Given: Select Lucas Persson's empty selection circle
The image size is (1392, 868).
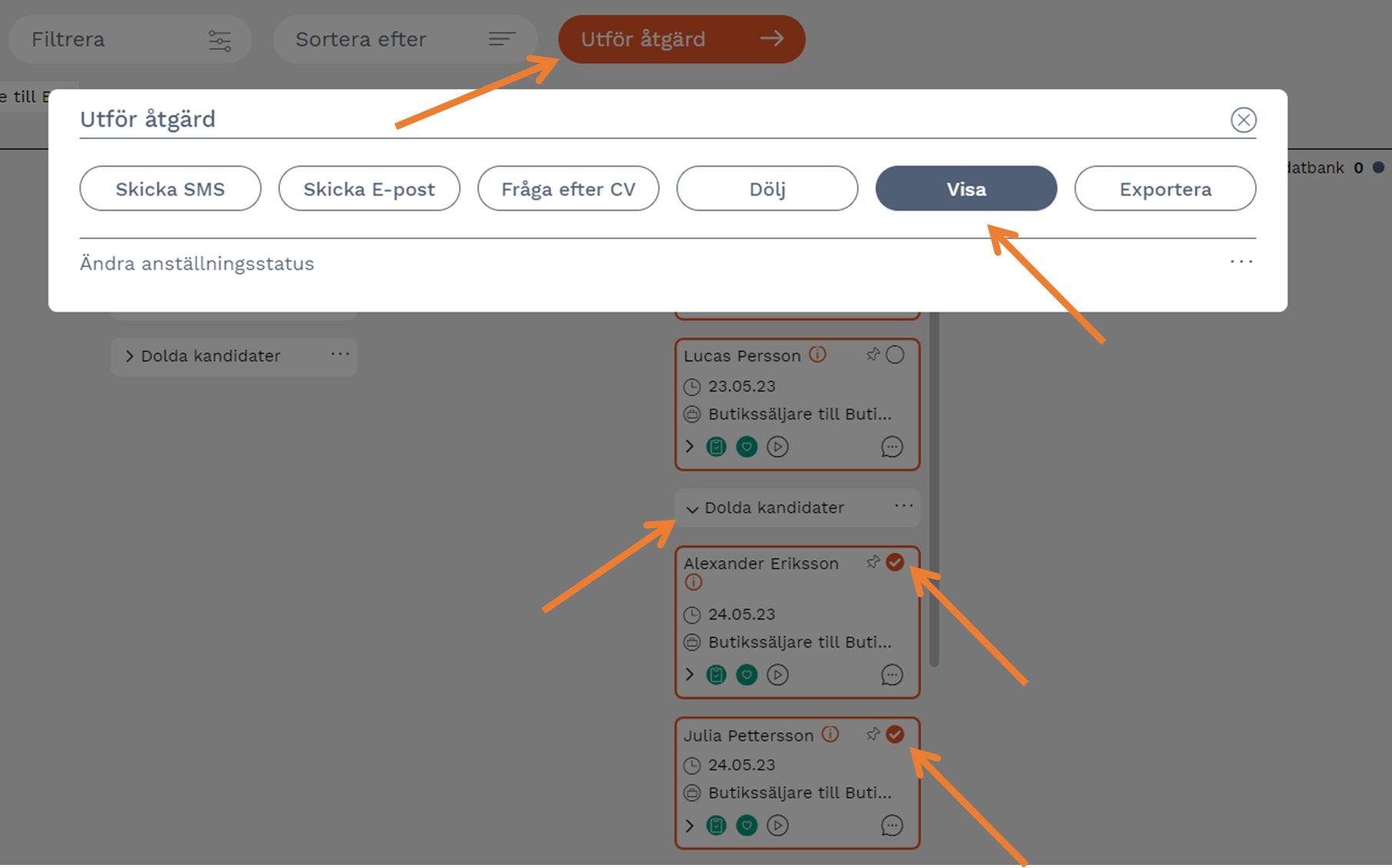Looking at the screenshot, I should (x=895, y=355).
